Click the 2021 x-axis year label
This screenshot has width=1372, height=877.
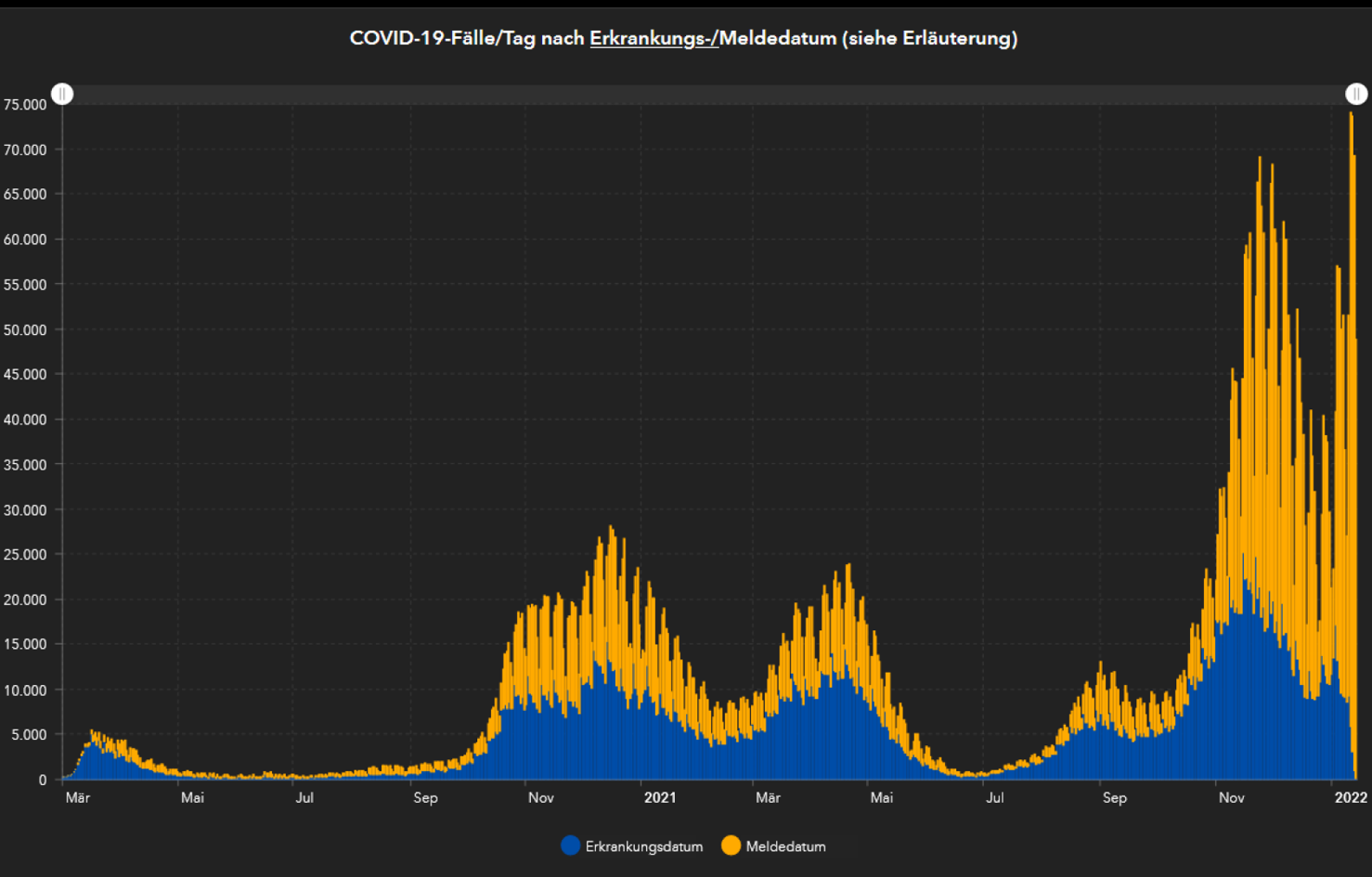(660, 797)
